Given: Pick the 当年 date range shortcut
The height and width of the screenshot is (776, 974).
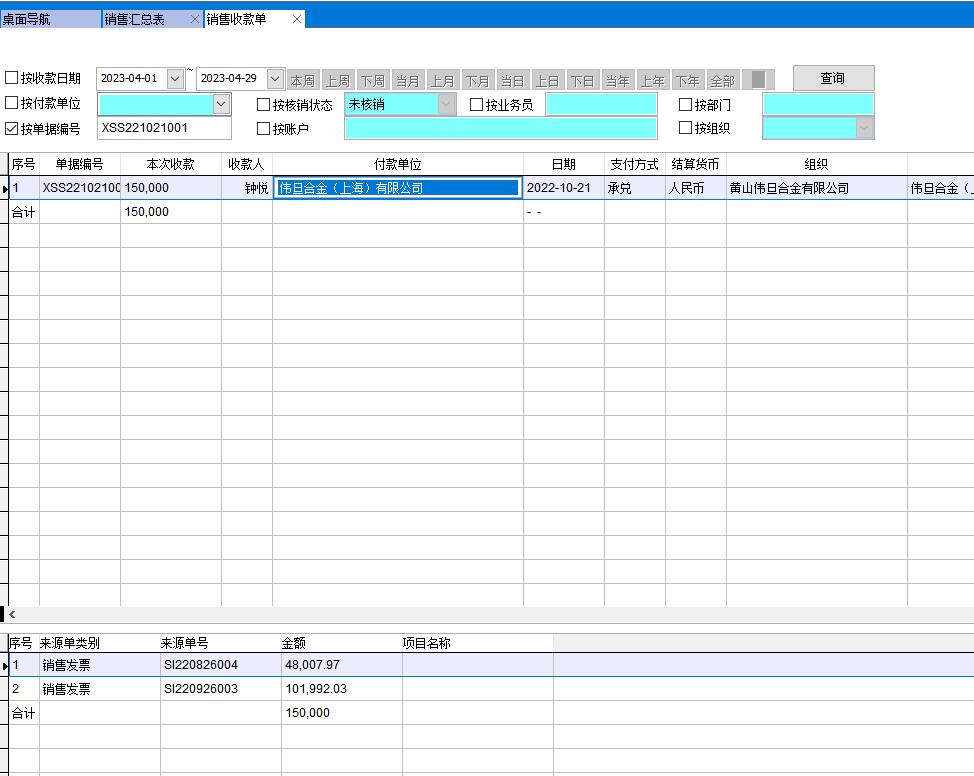Looking at the screenshot, I should coord(617,80).
